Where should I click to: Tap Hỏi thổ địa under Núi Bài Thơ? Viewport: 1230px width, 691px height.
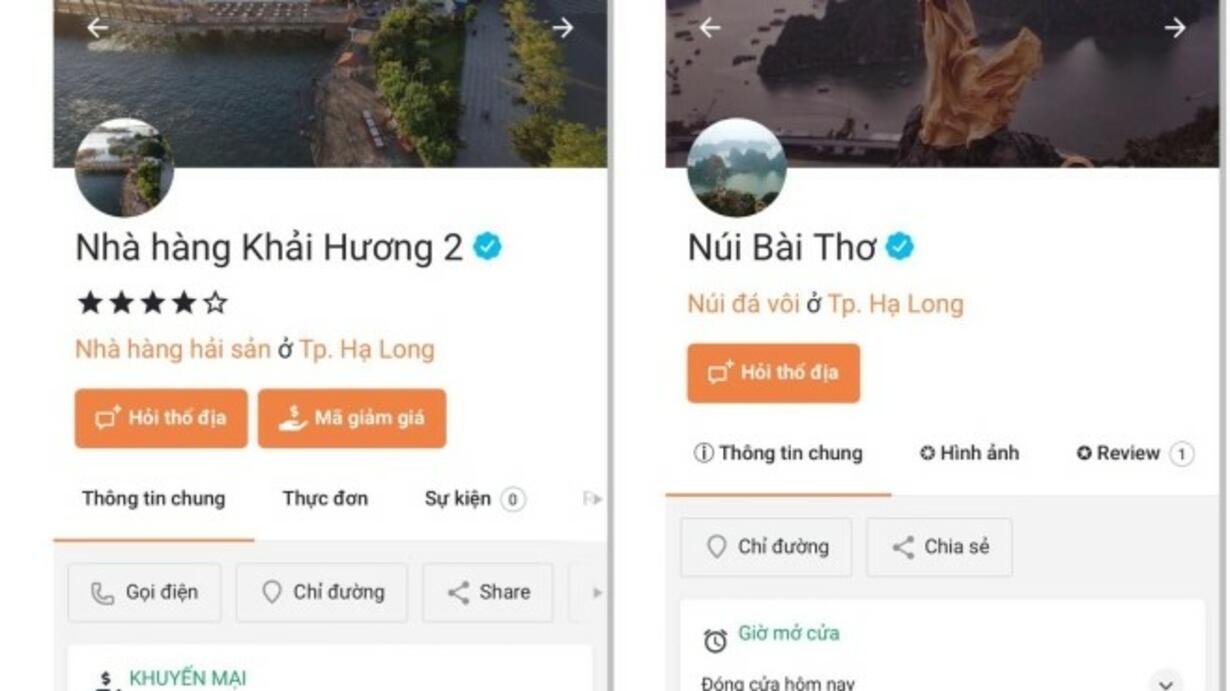773,373
